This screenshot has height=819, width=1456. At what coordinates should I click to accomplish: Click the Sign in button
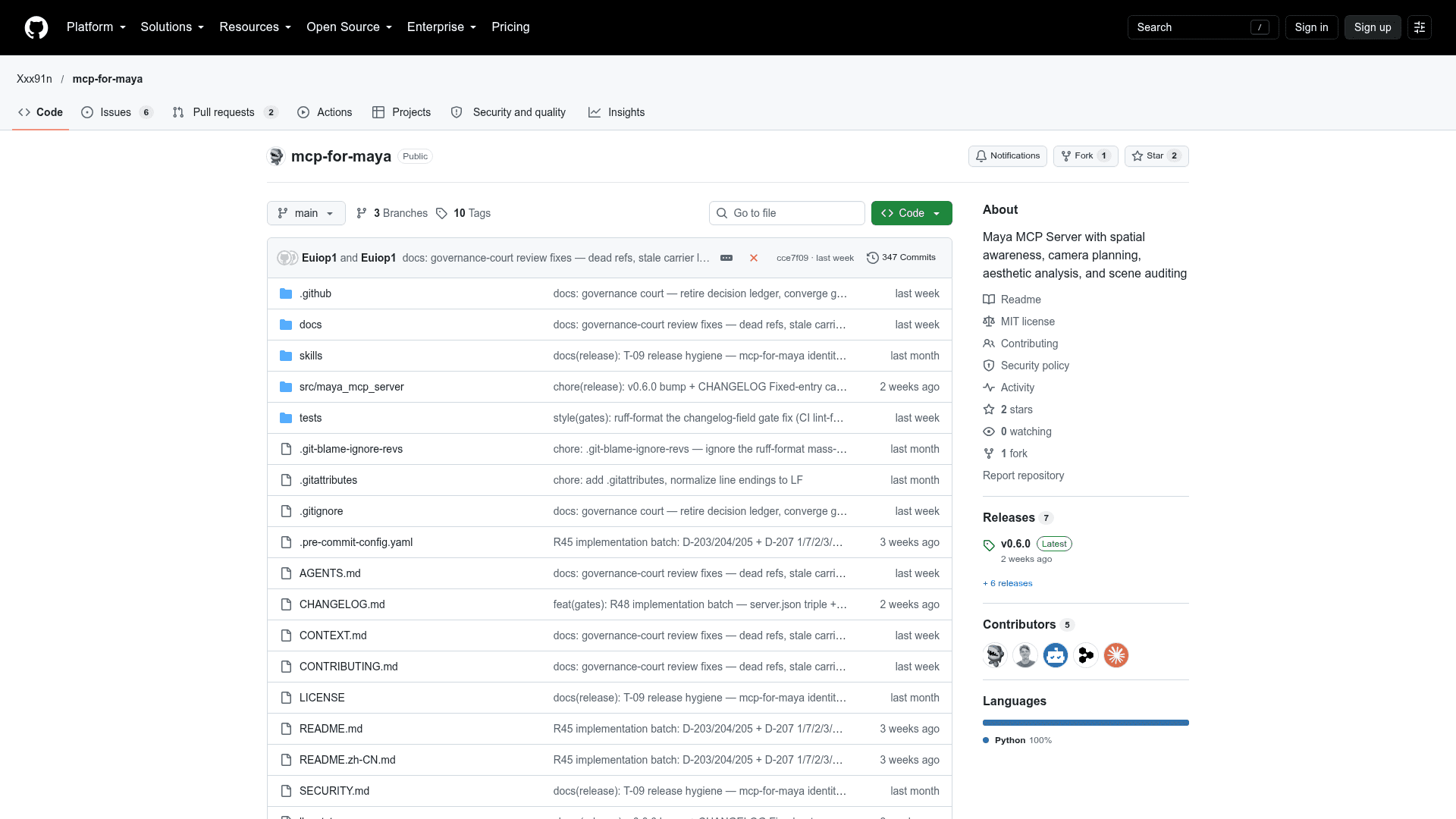click(1311, 27)
